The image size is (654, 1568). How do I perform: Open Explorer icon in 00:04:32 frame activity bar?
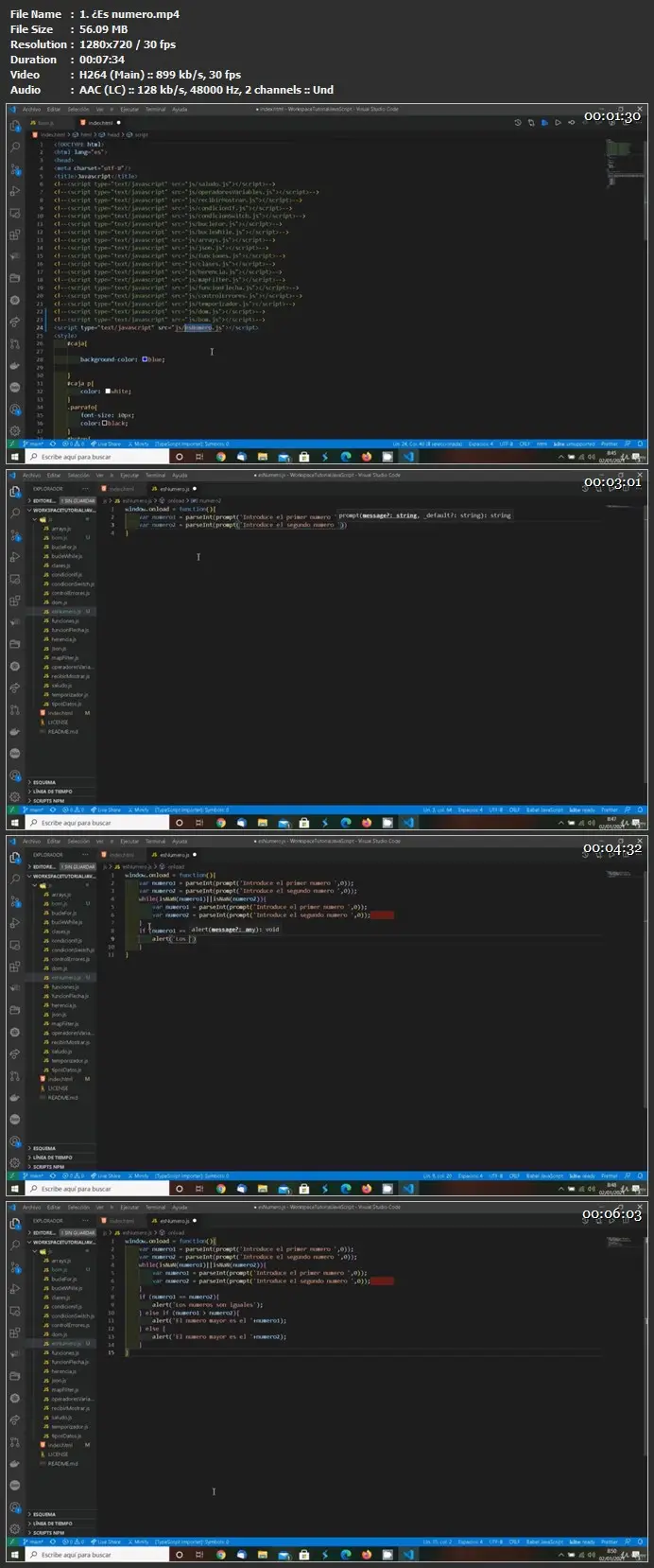(x=14, y=858)
